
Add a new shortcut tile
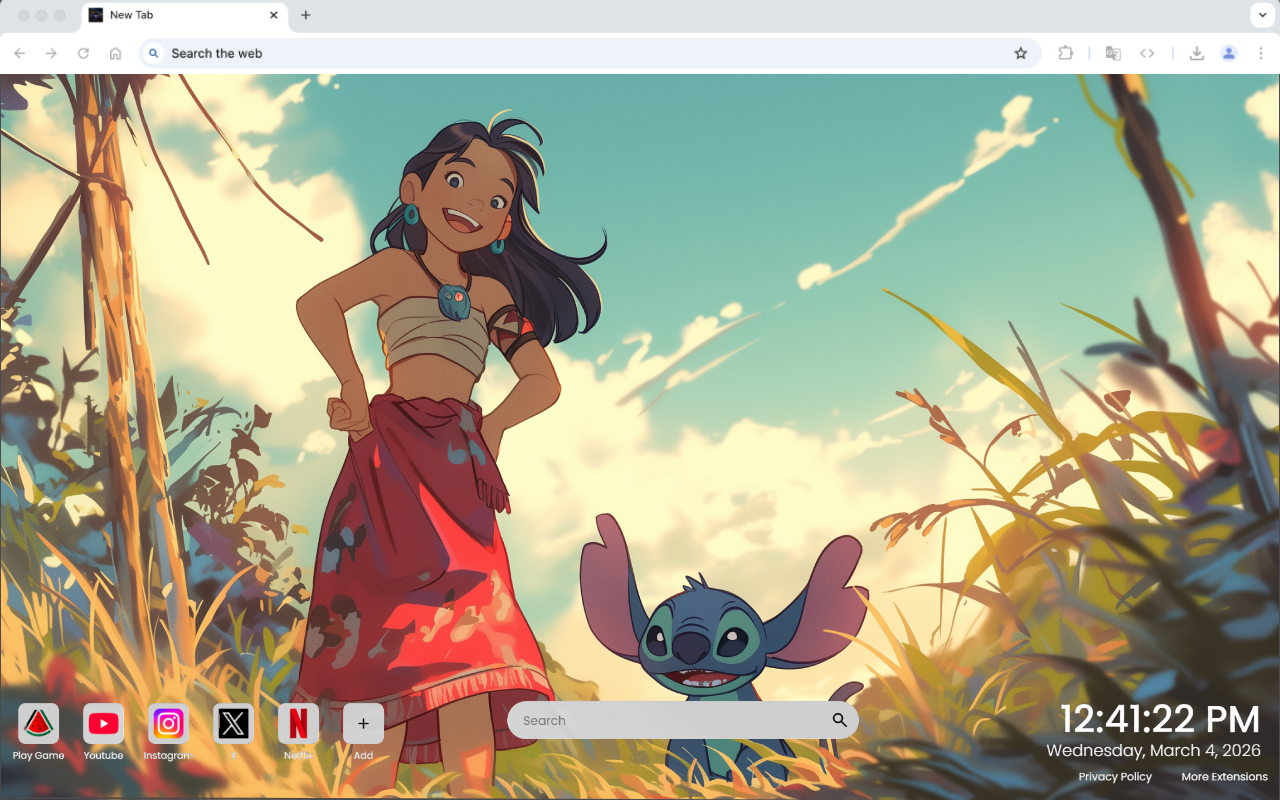click(x=363, y=723)
